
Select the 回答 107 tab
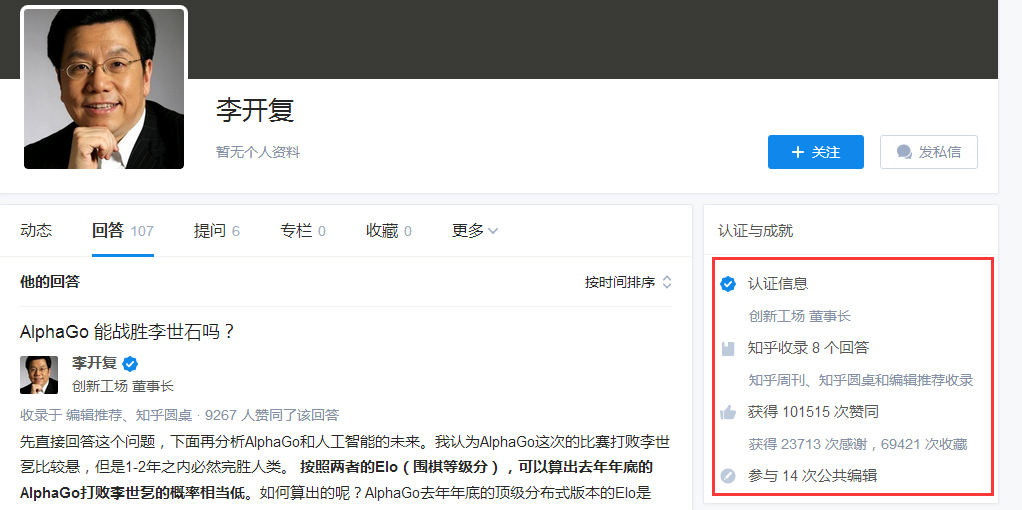123,231
